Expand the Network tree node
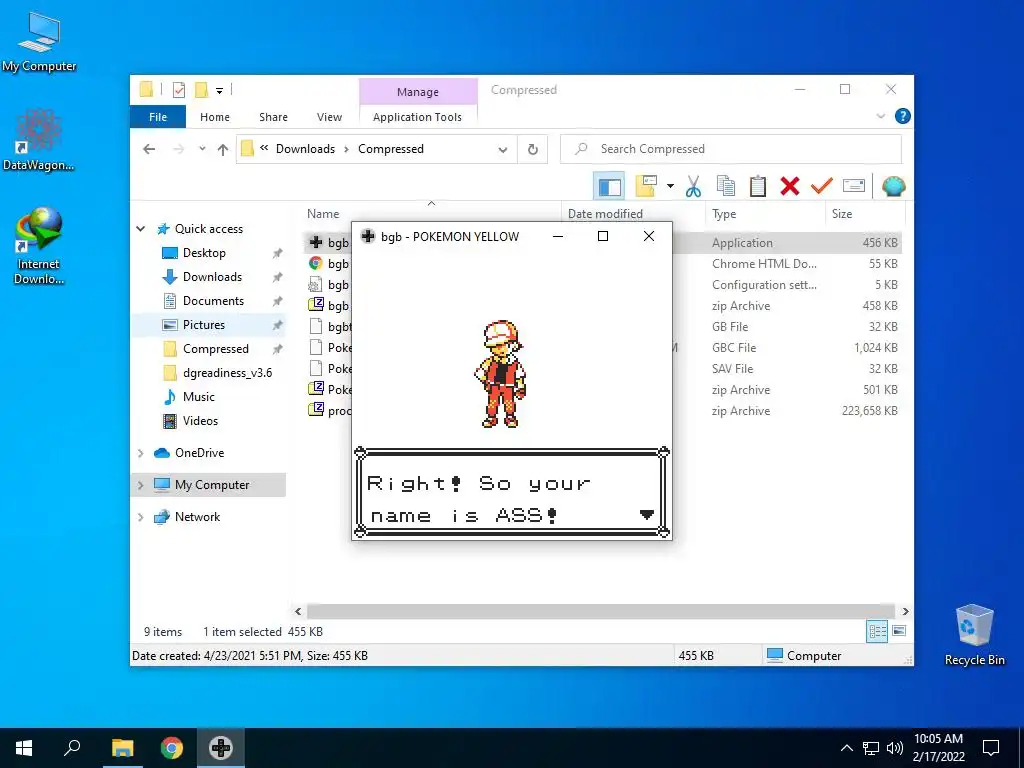 coord(140,517)
